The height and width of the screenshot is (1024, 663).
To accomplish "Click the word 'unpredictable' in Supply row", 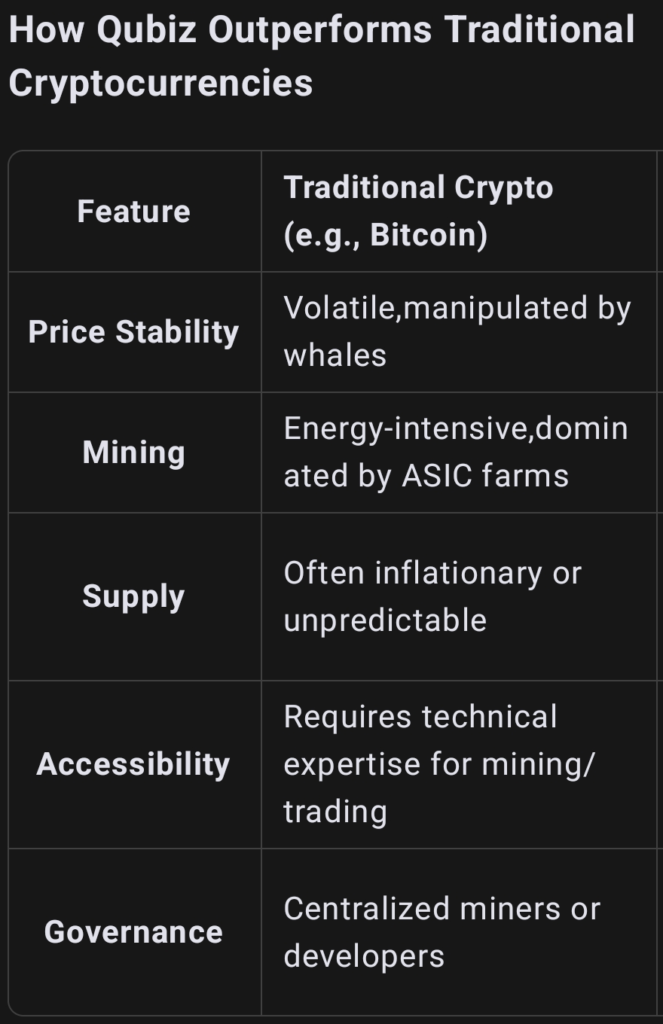I will coord(384,621).
